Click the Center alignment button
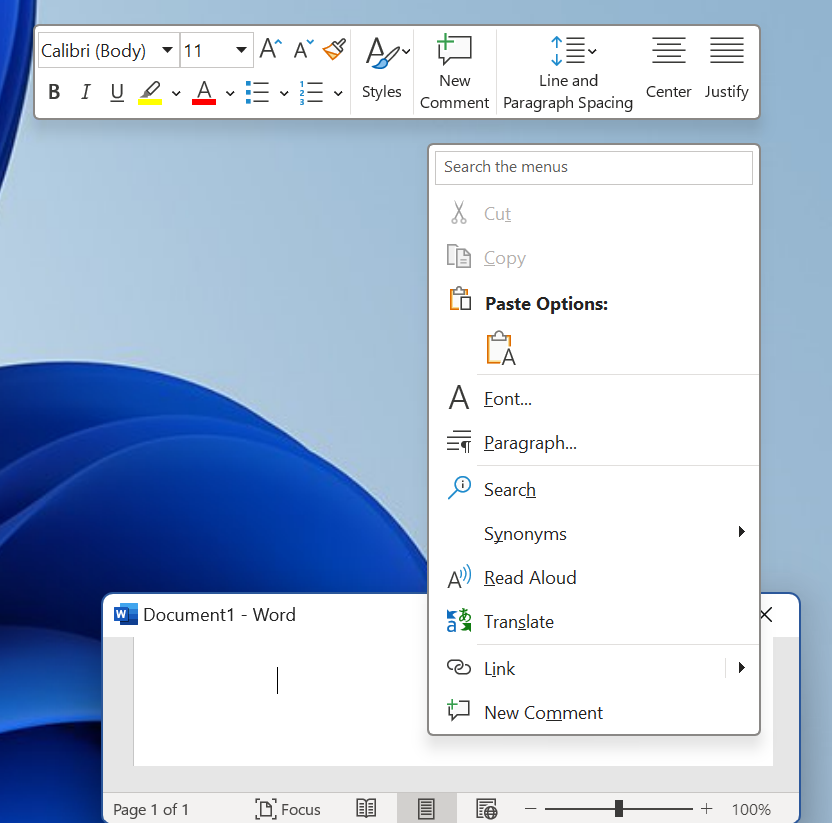 pyautogui.click(x=668, y=71)
